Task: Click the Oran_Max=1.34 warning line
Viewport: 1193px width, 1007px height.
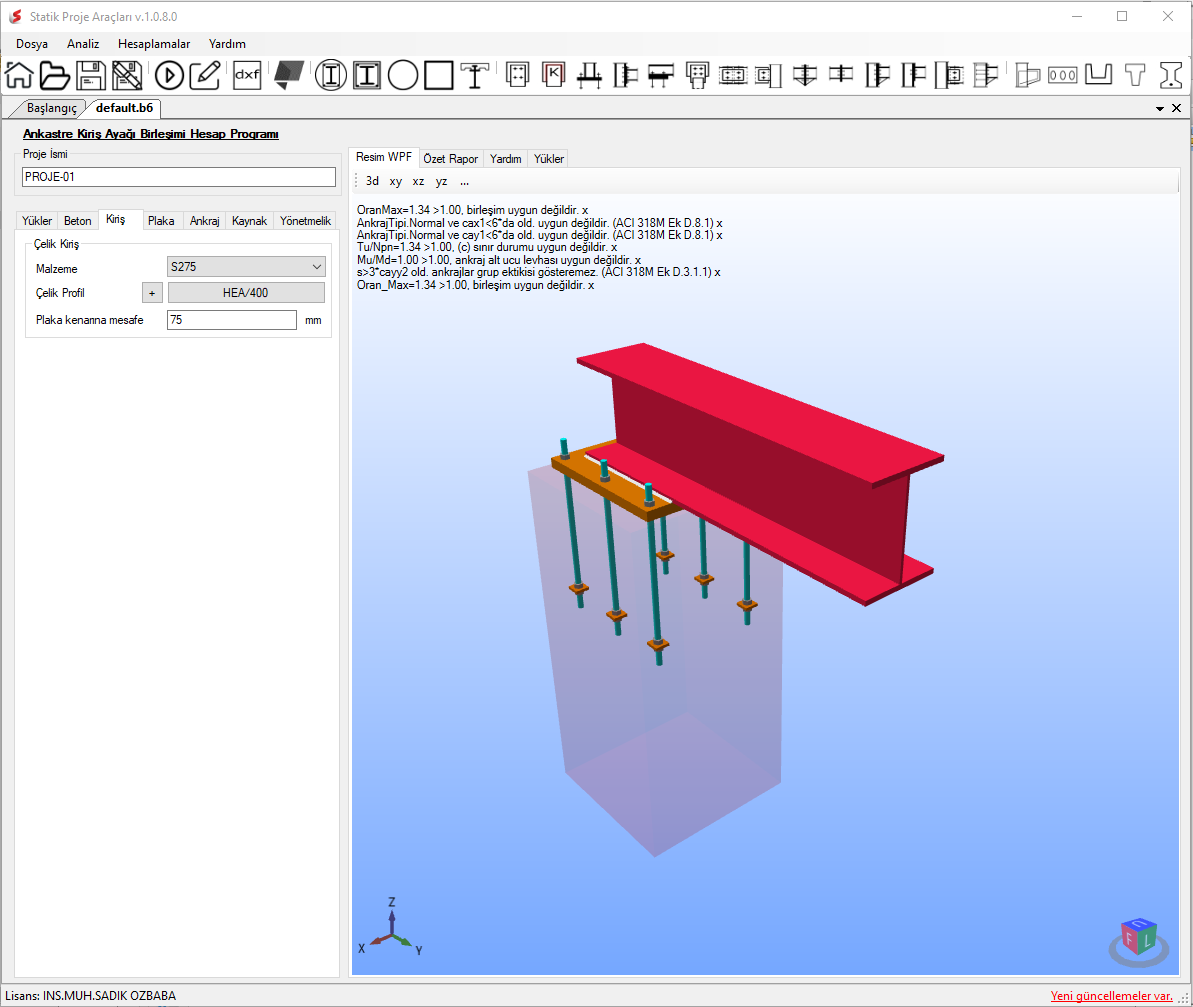Action: pos(476,285)
